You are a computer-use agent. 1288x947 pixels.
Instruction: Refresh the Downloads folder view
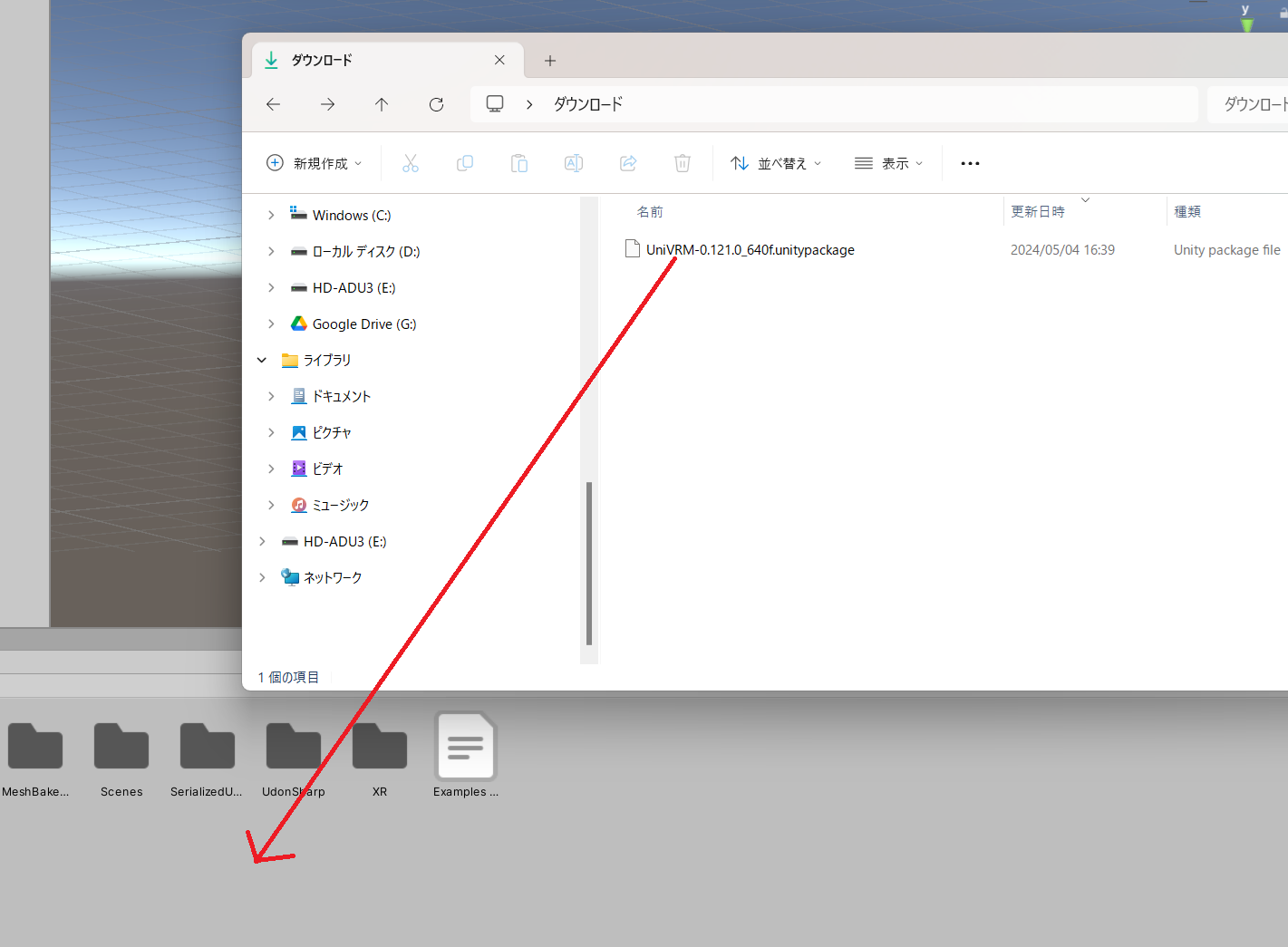[x=436, y=104]
